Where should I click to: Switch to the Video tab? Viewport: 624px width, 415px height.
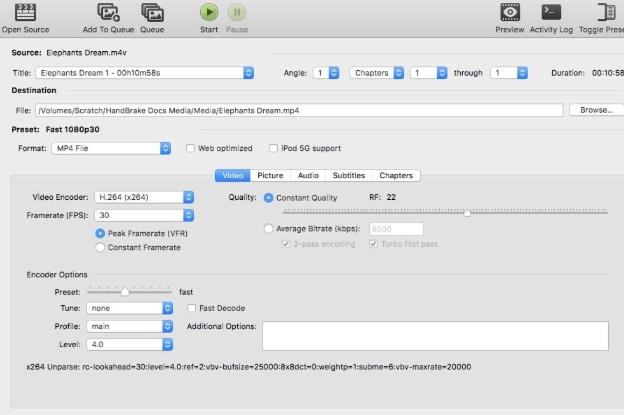click(x=232, y=175)
